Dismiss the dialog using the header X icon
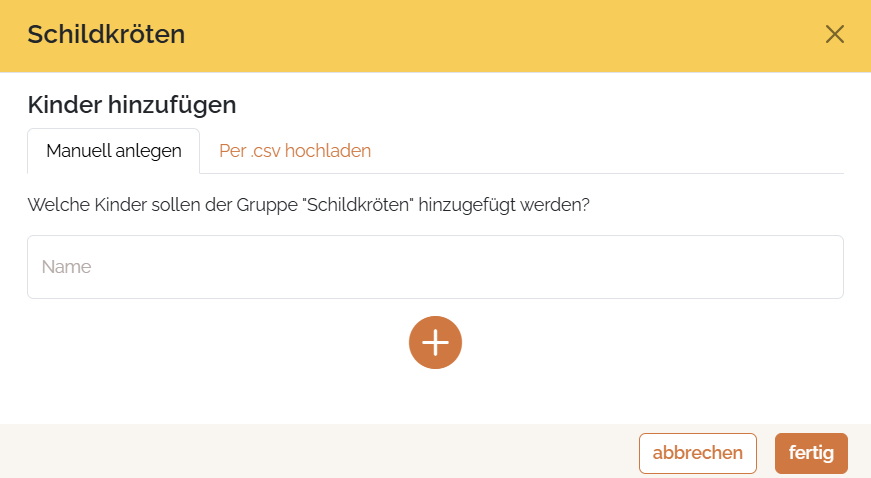The width and height of the screenshot is (871, 478). tap(835, 34)
